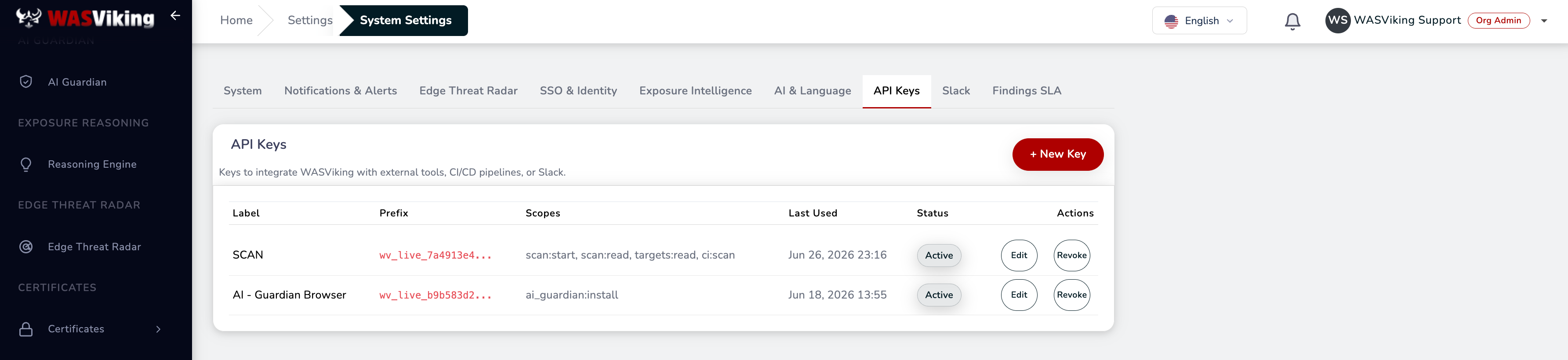This screenshot has height=360, width=1568.
Task: Click scopes scan:start, scan:read, targets:read, ci:scan
Action: (630, 256)
